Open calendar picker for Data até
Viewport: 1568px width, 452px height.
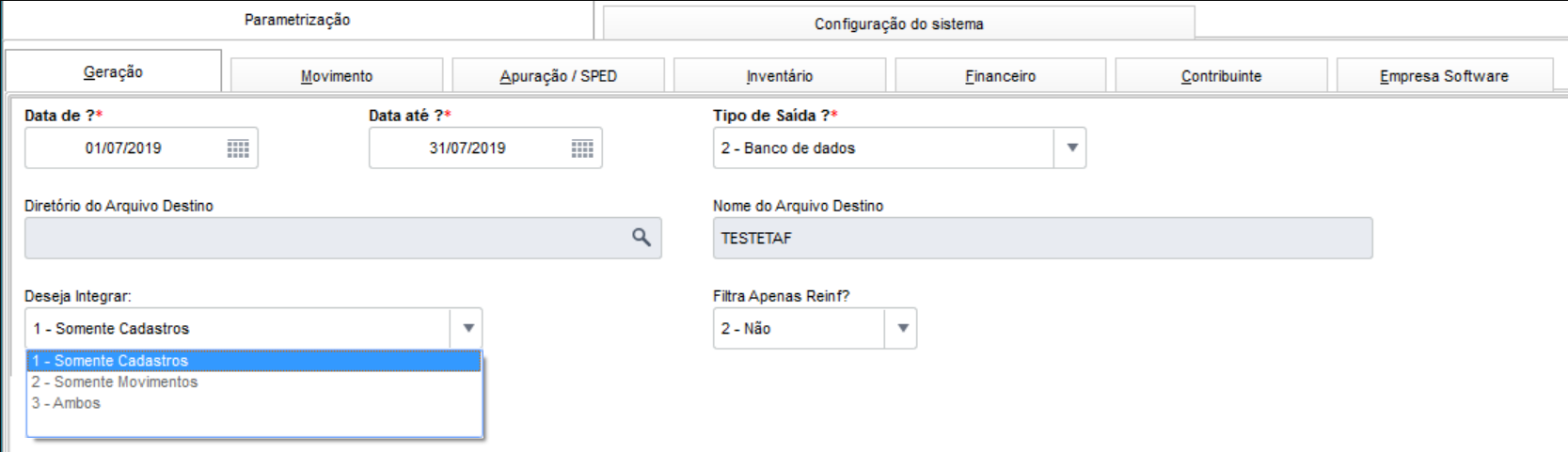pos(582,148)
